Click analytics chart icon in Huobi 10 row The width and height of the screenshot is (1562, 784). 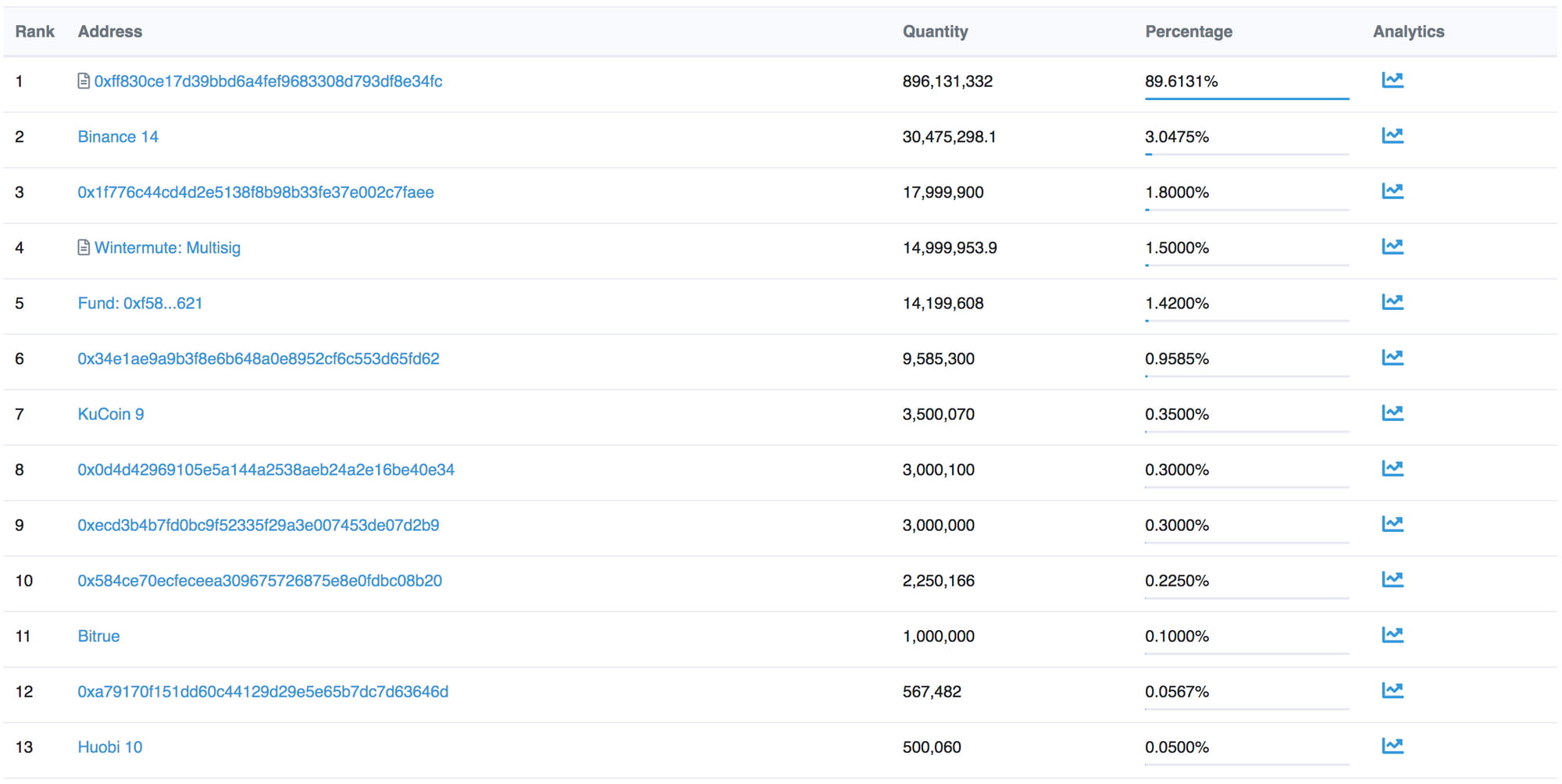[1392, 746]
